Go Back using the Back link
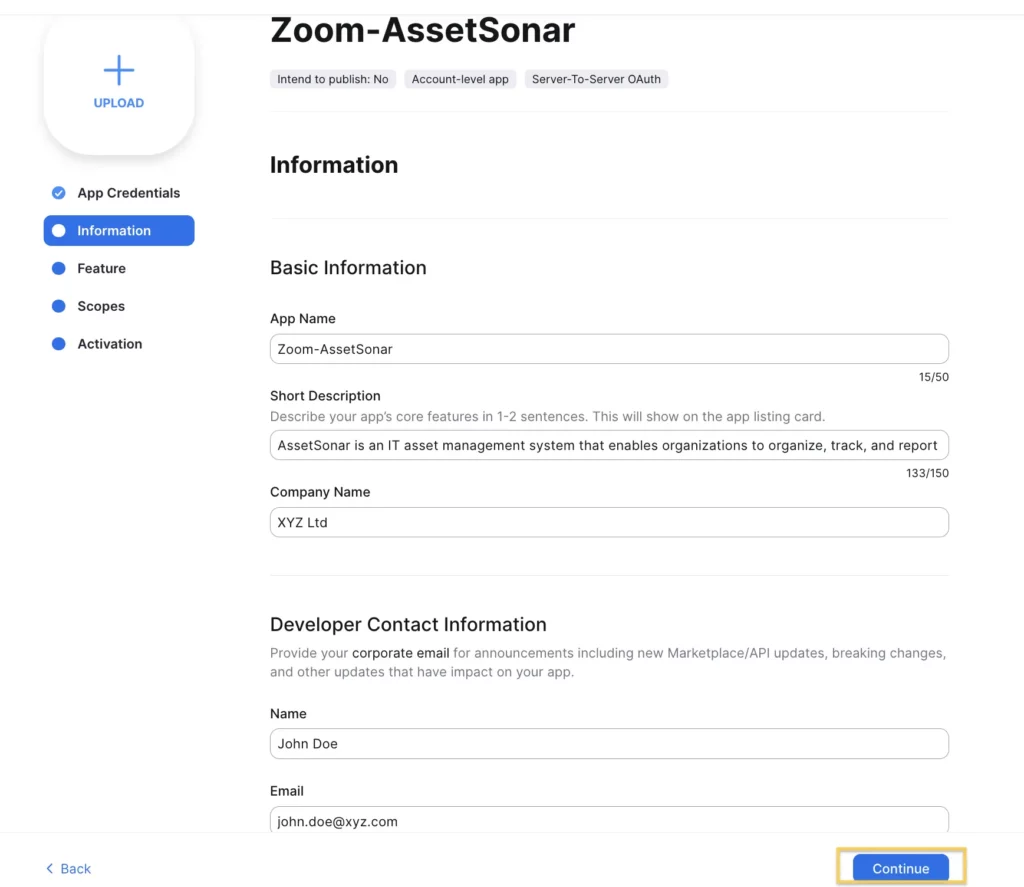1024x887 pixels. (67, 869)
